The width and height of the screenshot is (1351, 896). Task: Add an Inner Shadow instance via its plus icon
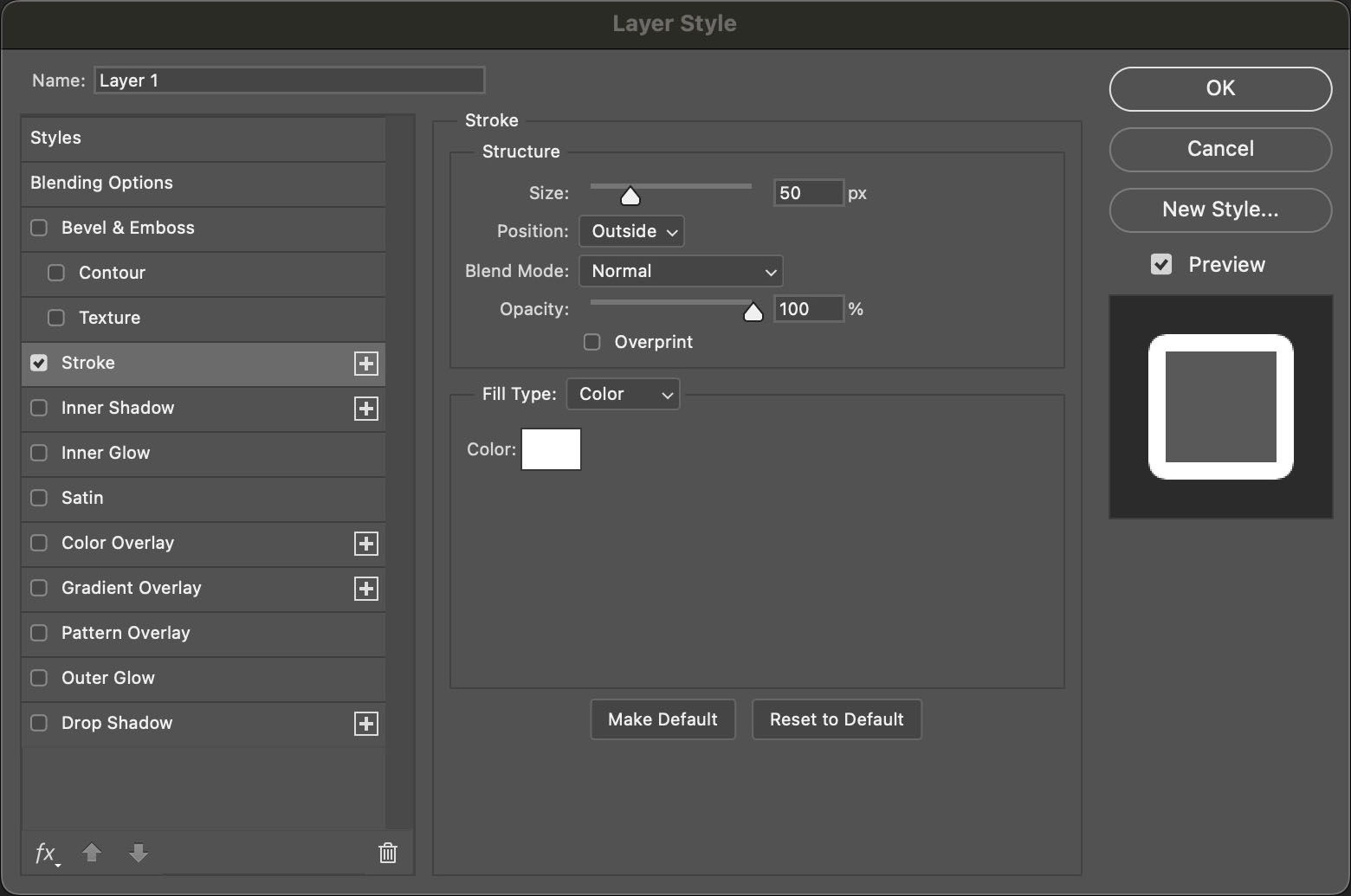[366, 409]
